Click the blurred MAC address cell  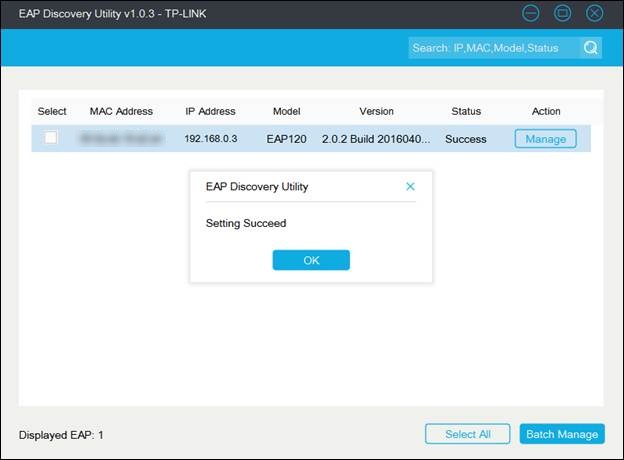121,139
